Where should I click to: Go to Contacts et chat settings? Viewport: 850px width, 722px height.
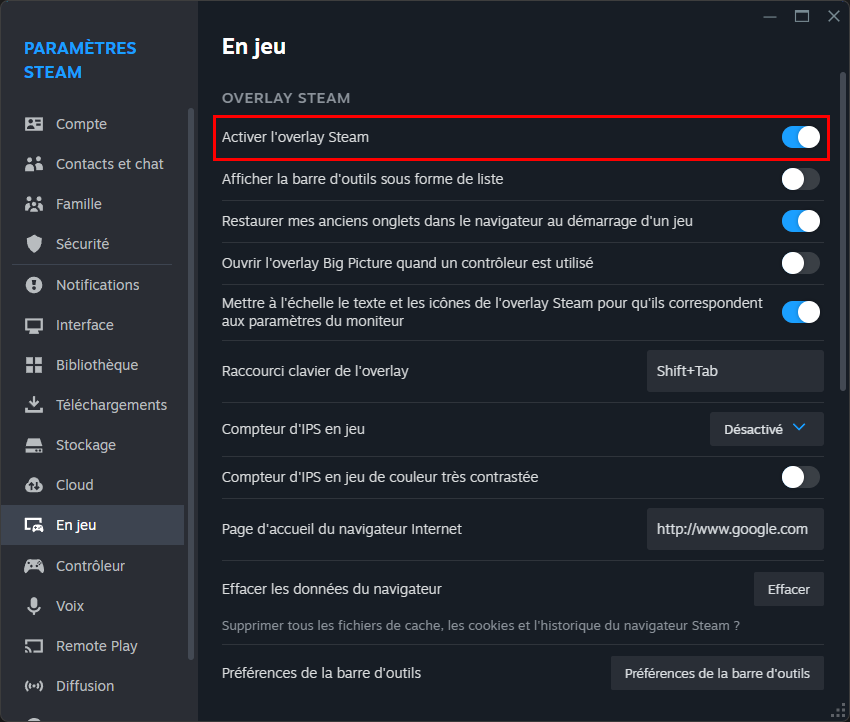(x=110, y=164)
